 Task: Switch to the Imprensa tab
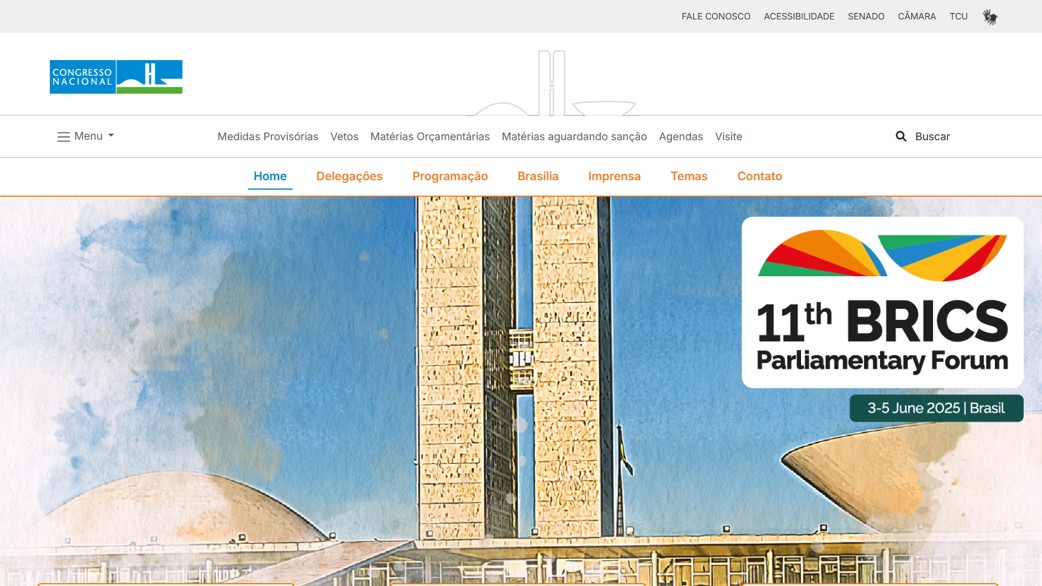(614, 176)
